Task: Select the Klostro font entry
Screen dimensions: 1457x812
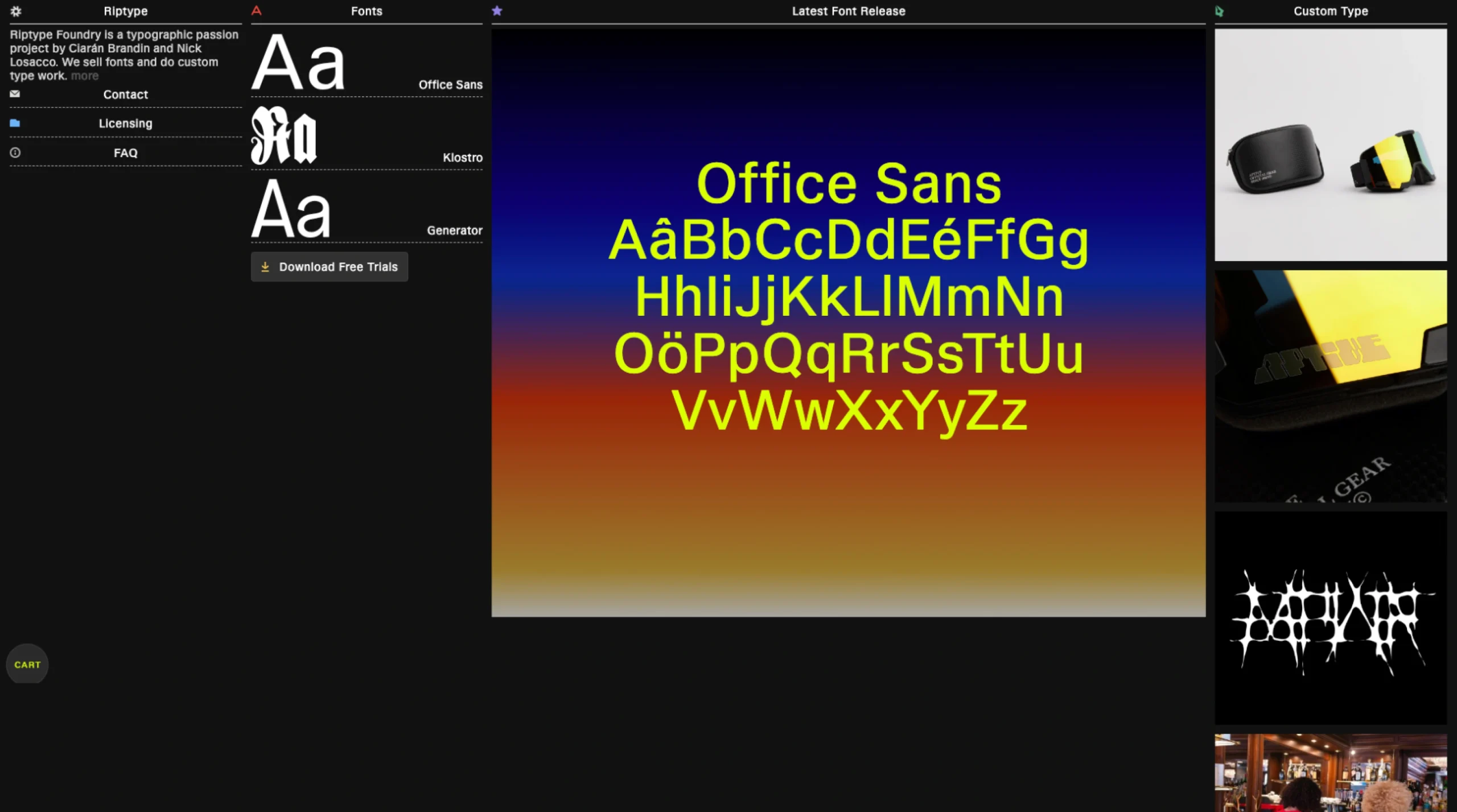Action: click(x=367, y=135)
